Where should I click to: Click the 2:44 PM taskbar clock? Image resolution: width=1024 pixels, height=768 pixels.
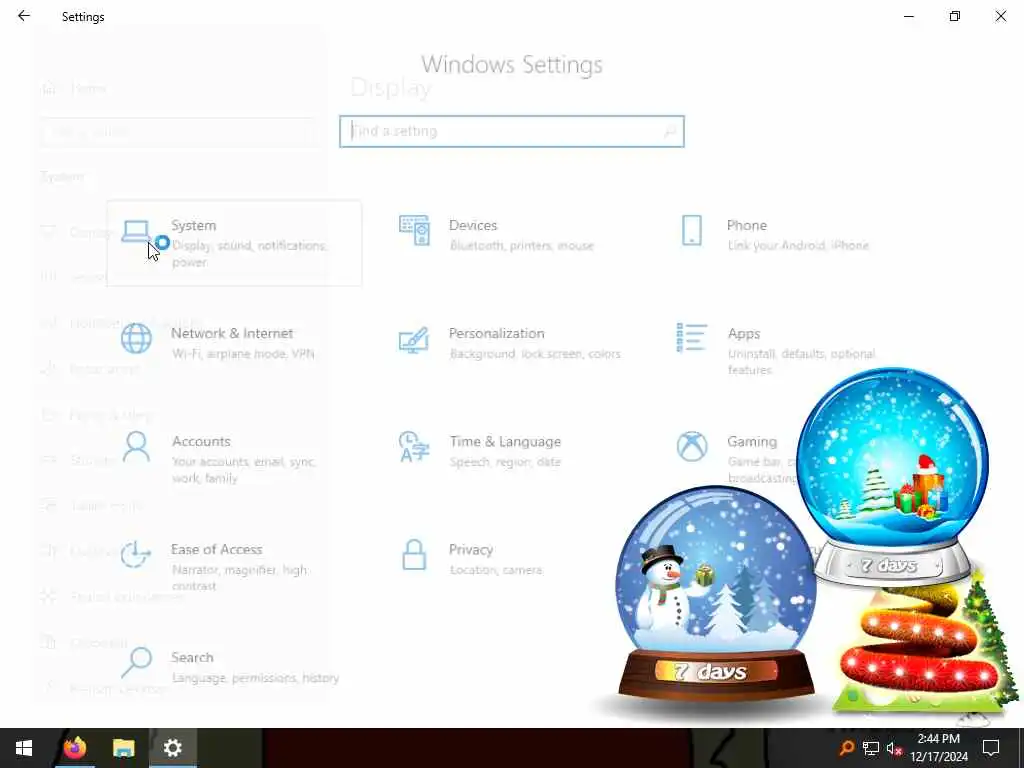click(938, 739)
